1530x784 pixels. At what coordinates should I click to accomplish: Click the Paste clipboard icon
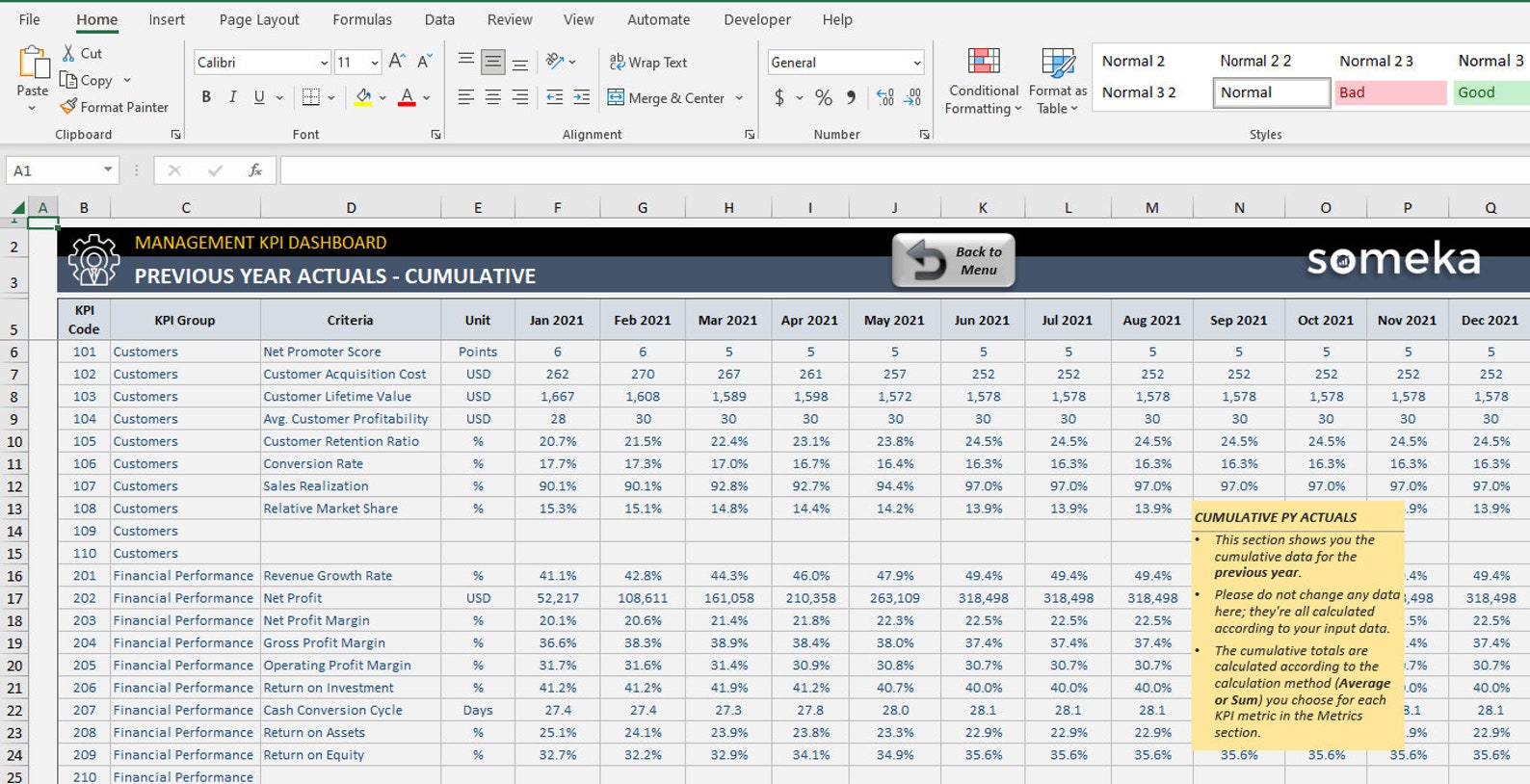coord(33,64)
